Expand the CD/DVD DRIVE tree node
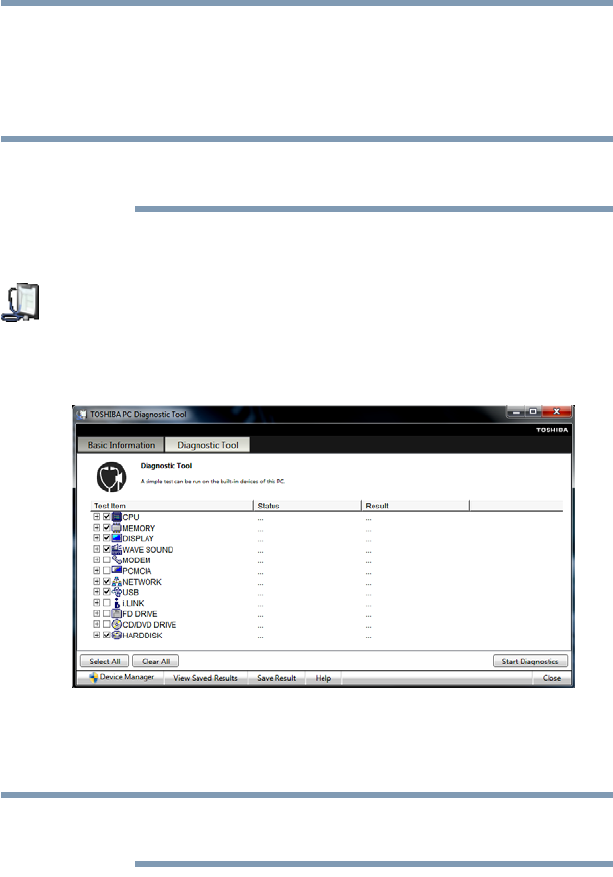Image resolution: width=613 pixels, height=877 pixels. tap(96, 624)
